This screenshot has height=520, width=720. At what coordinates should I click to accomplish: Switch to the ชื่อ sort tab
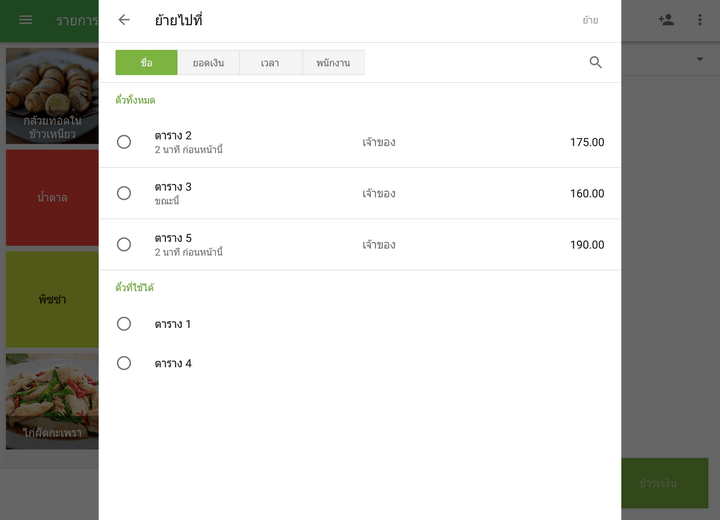(146, 63)
